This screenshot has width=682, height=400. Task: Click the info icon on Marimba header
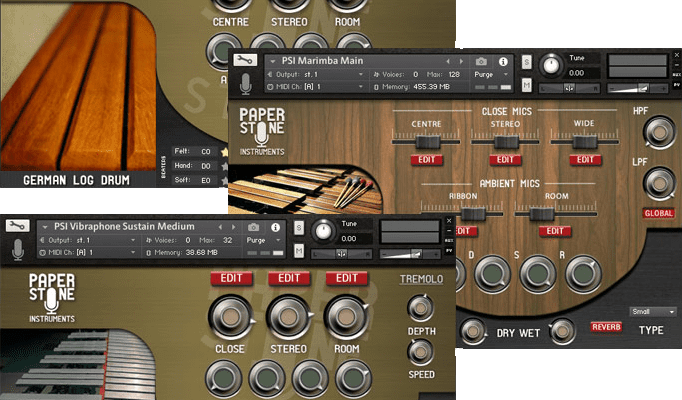pyautogui.click(x=503, y=62)
